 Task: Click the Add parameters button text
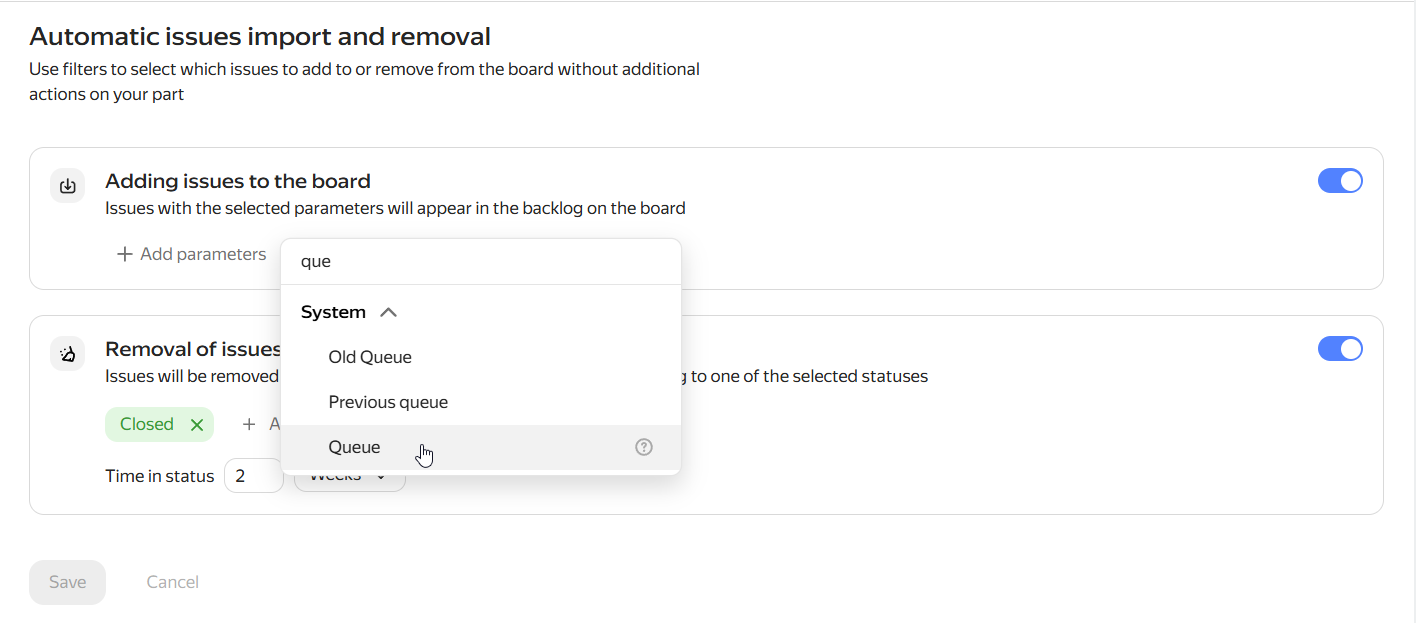coord(203,254)
